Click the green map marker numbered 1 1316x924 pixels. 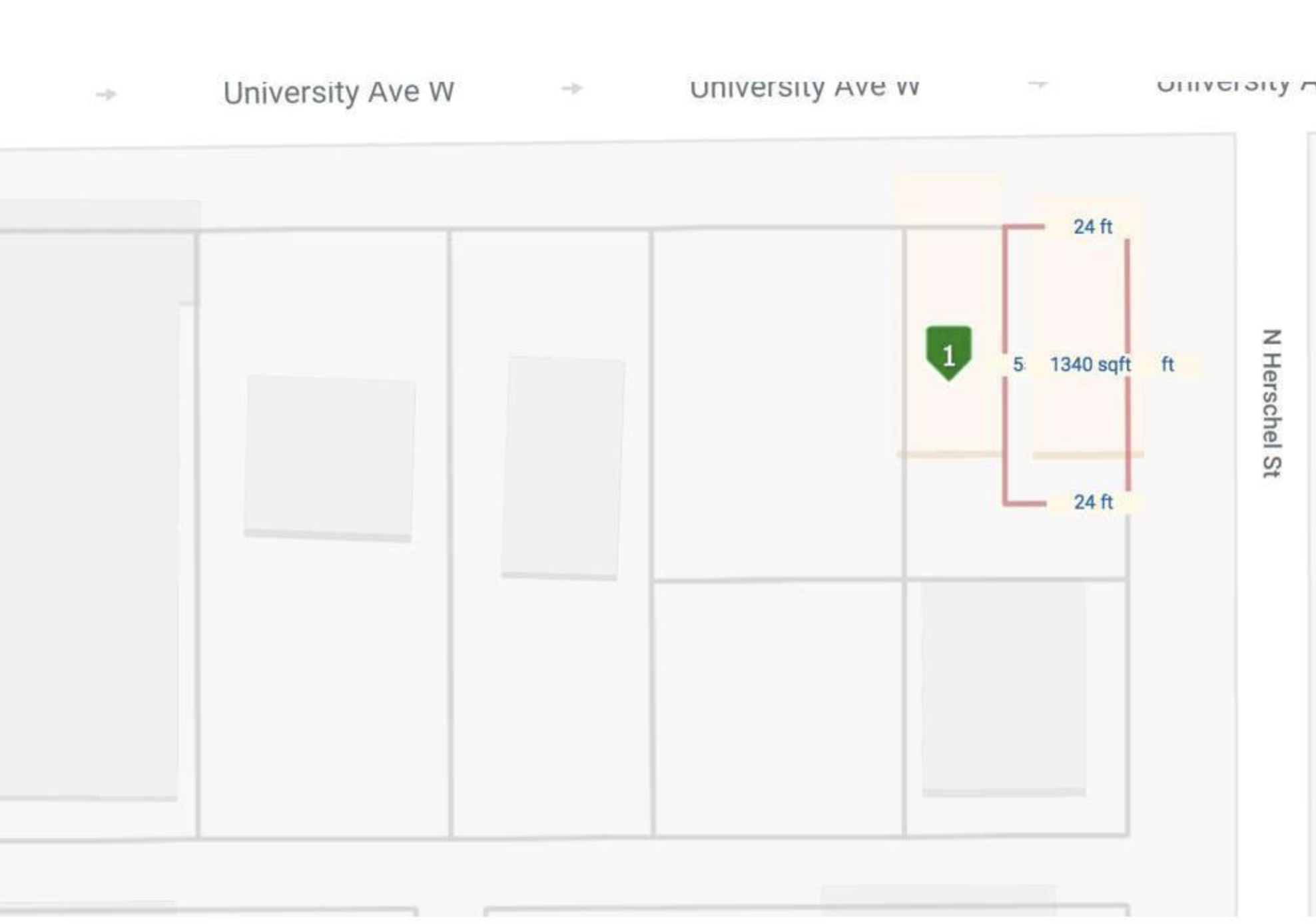(x=948, y=352)
